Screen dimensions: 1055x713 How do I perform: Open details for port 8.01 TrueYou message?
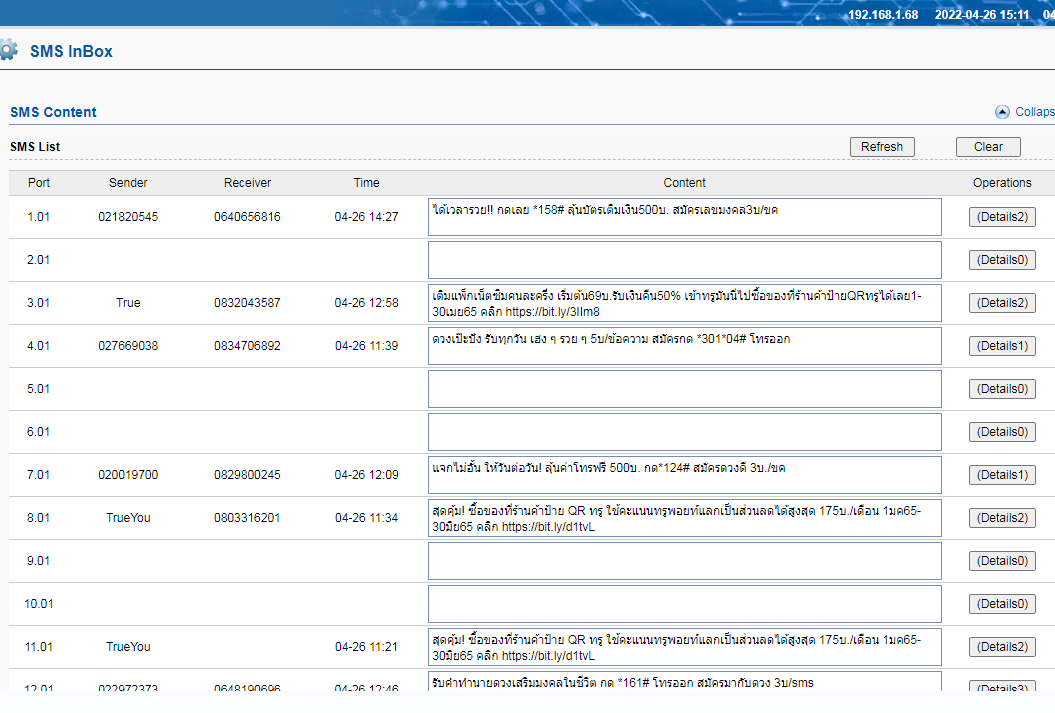pos(1001,518)
